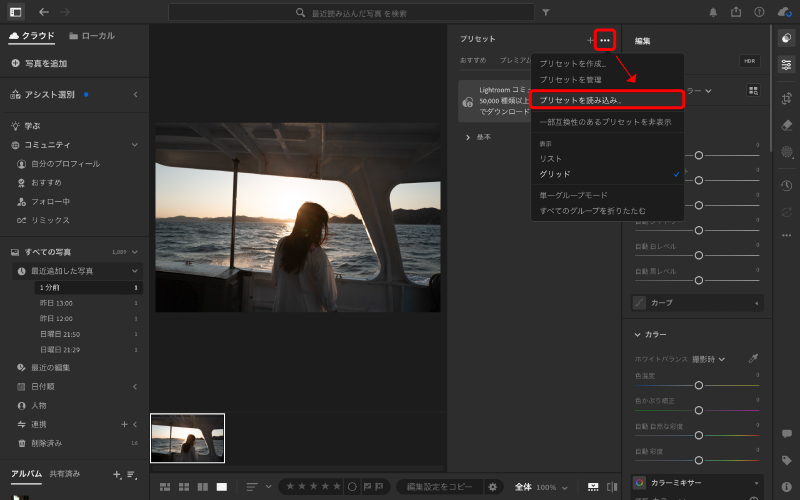This screenshot has width=800, height=500.
Task: Click the notification bell icon
Action: pos(713,13)
